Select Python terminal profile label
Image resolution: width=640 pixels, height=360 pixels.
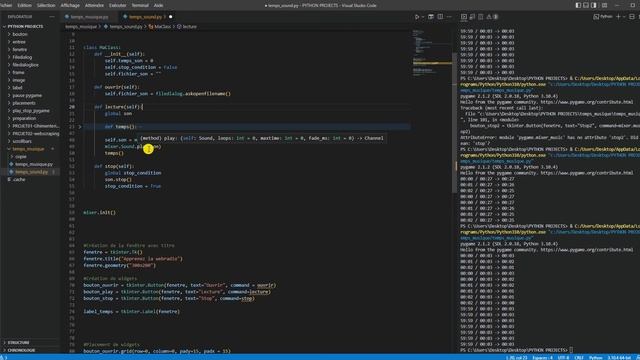[603, 17]
